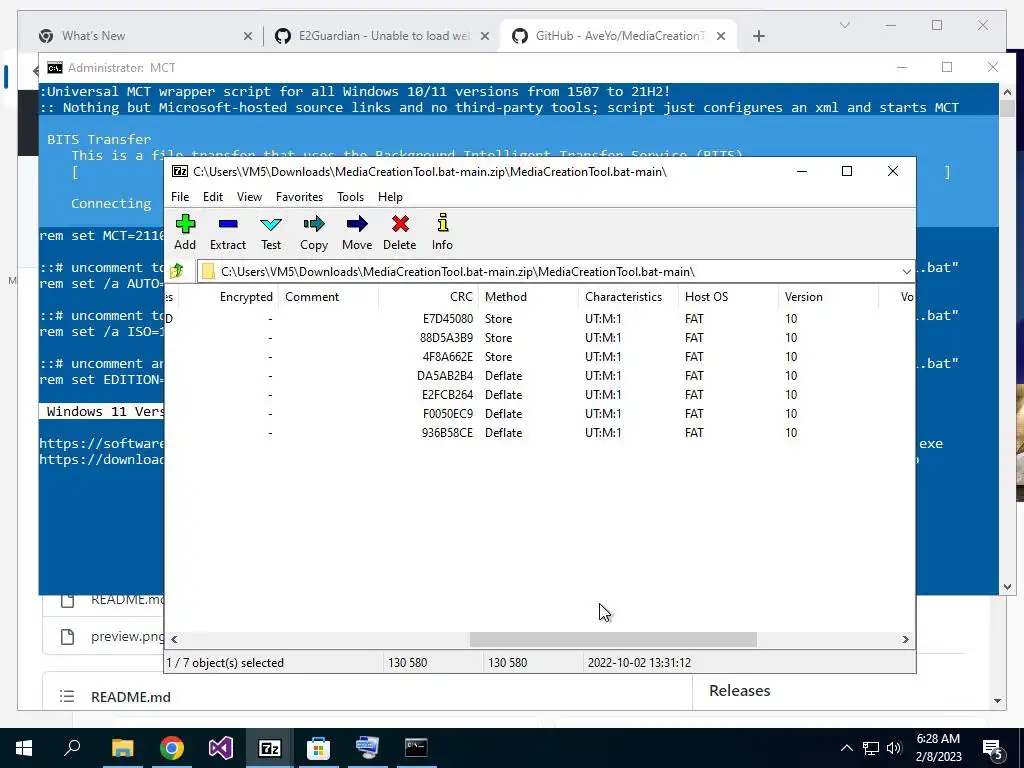The height and width of the screenshot is (768, 1024).
Task: Click the Command Prompt taskbar icon
Action: point(416,748)
